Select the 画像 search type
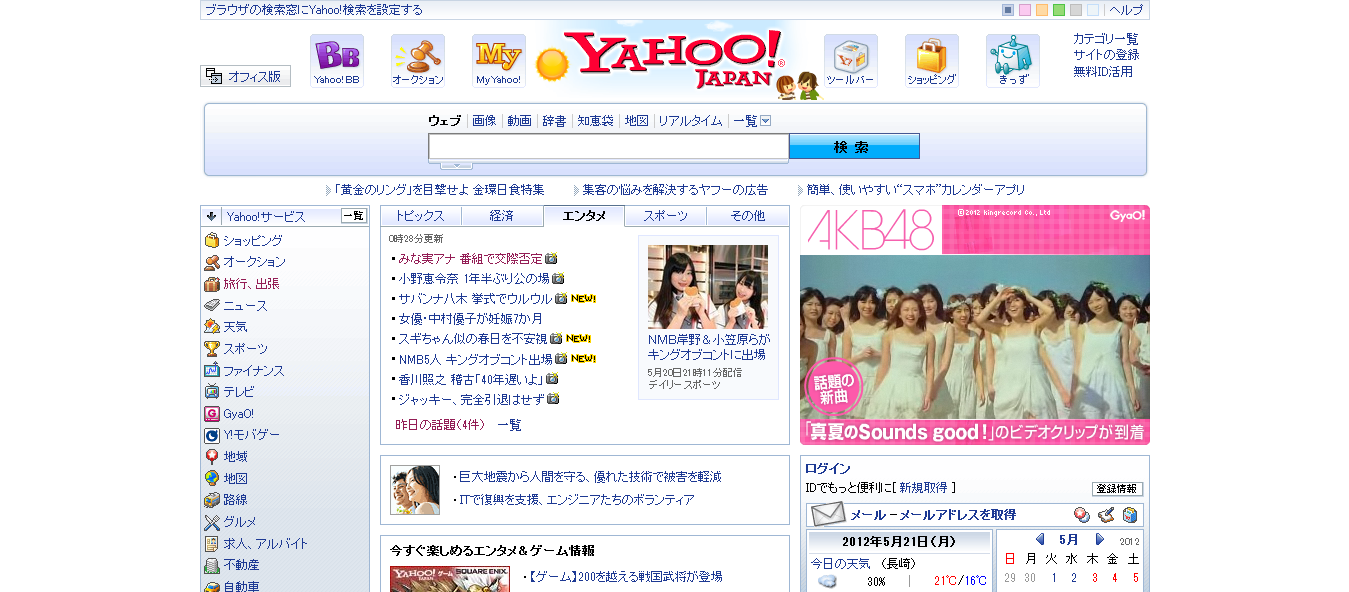The image size is (1349, 592). click(484, 121)
